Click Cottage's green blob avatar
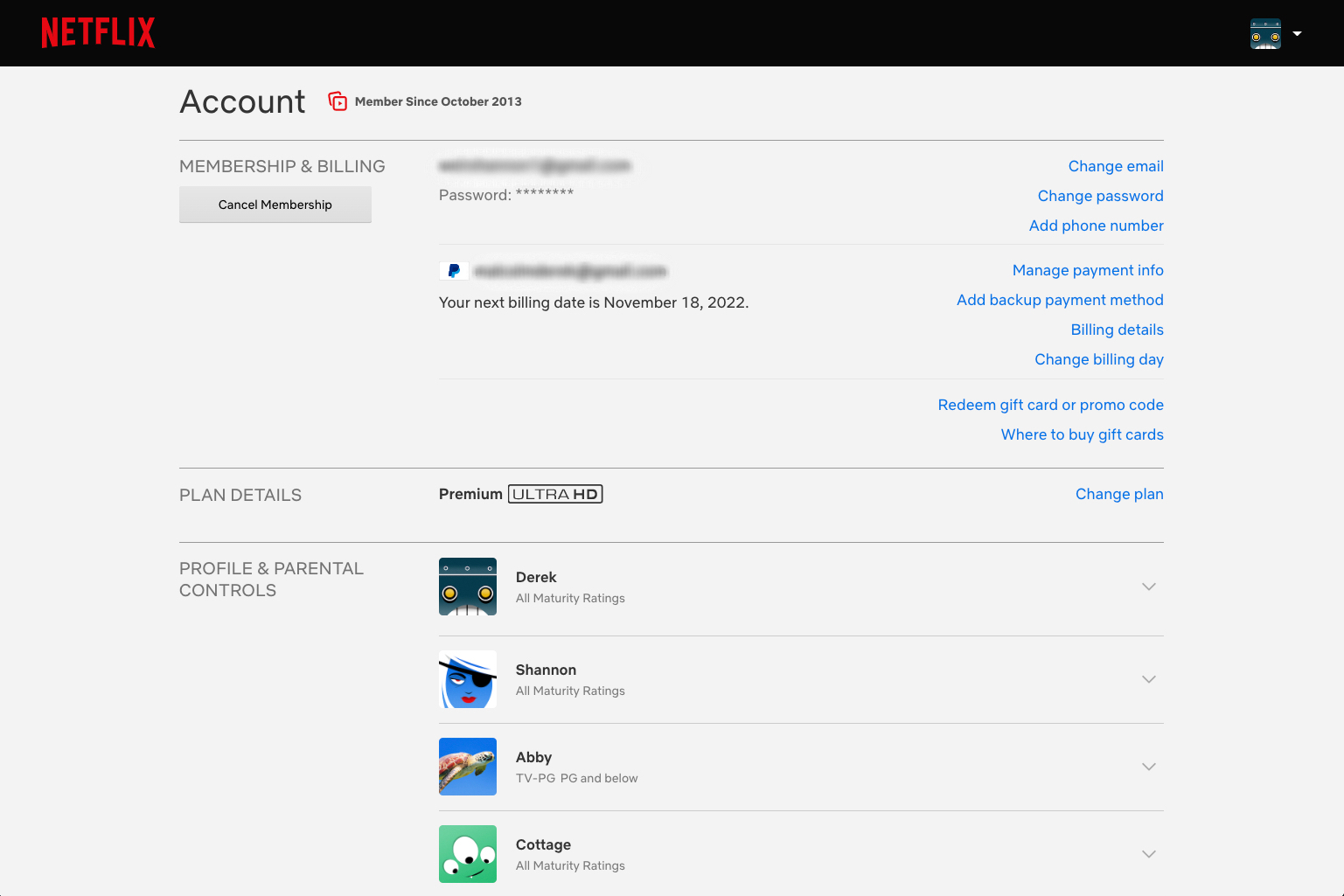This screenshot has width=1344, height=896. click(468, 854)
